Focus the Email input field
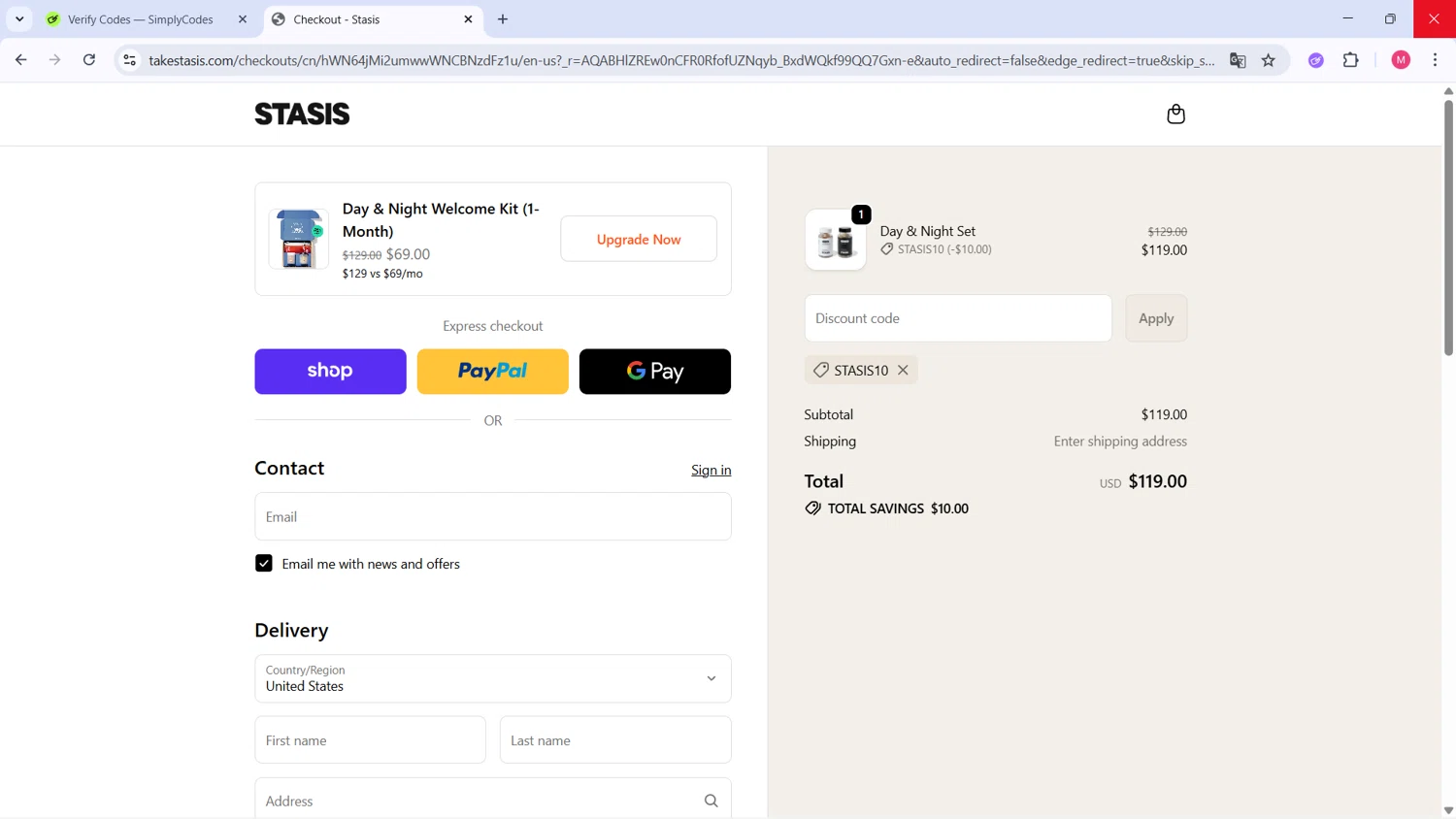 493,516
